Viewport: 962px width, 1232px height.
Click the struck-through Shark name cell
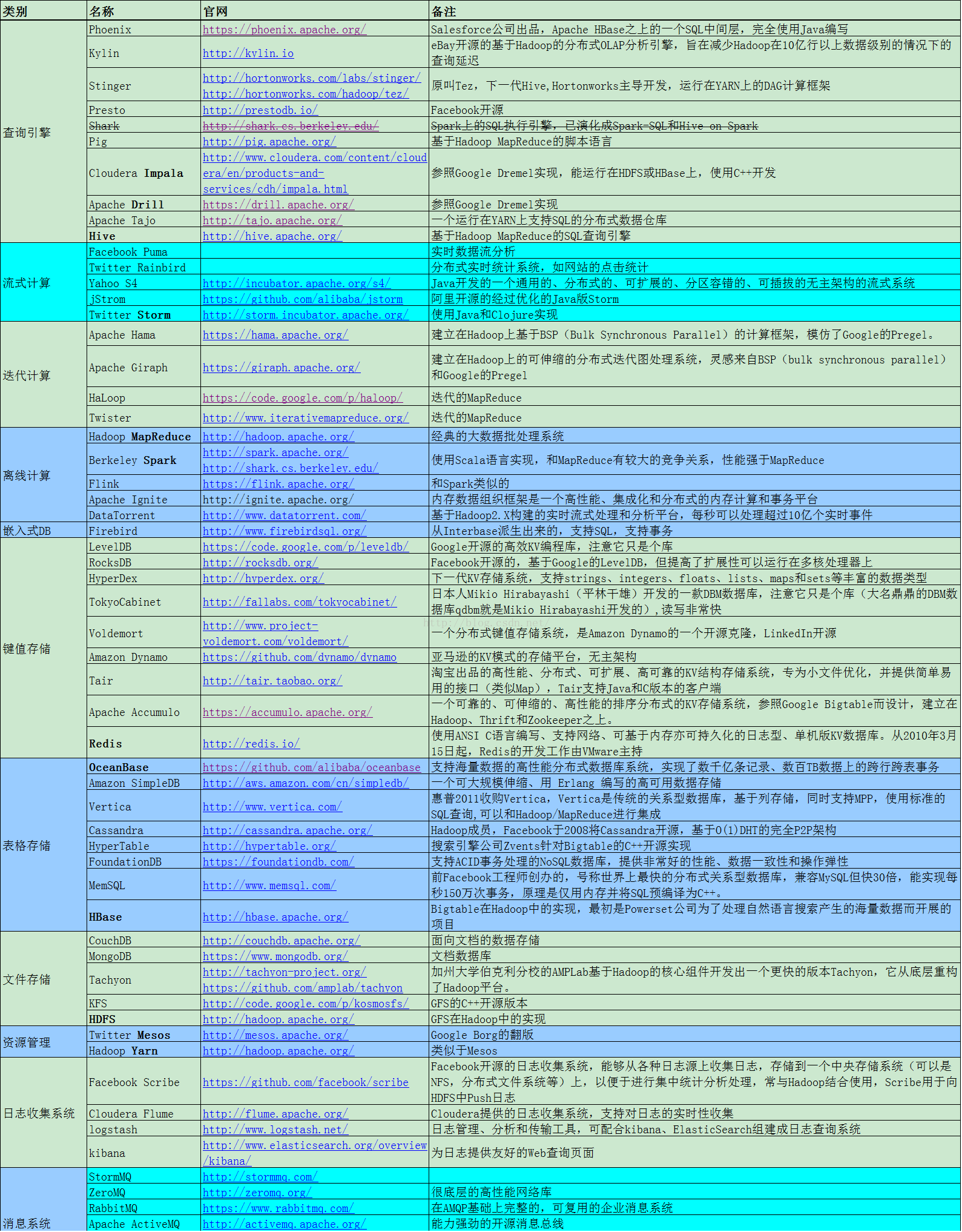(x=144, y=125)
